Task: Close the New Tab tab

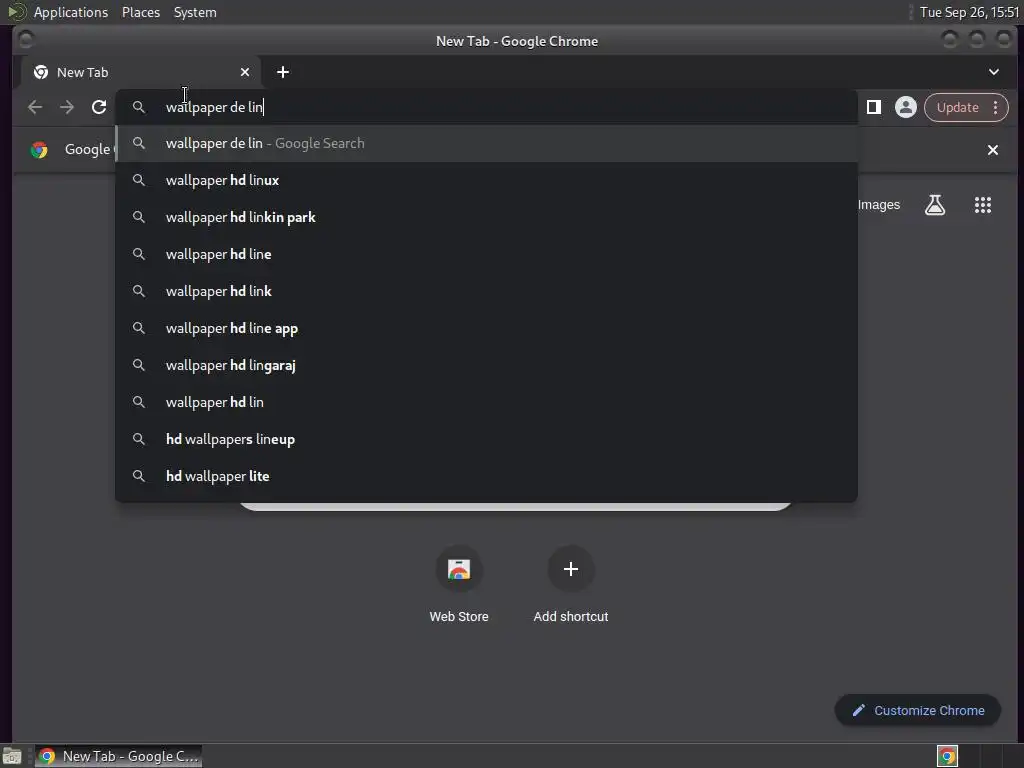Action: tap(245, 72)
